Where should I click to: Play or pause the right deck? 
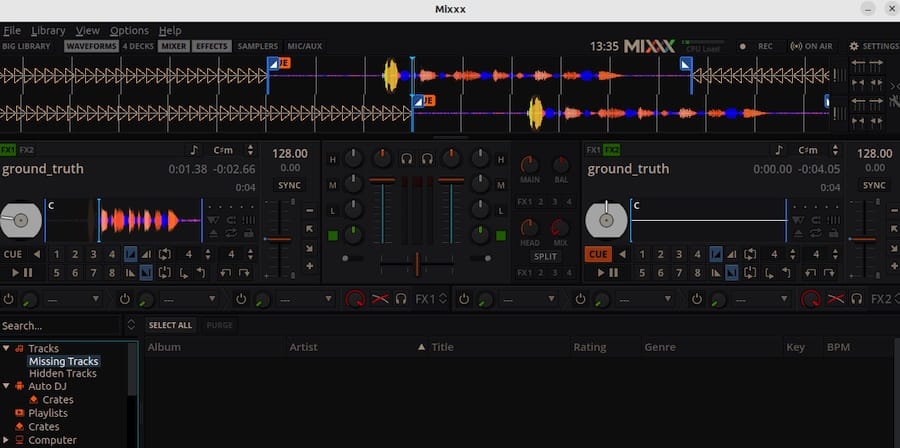pos(607,272)
